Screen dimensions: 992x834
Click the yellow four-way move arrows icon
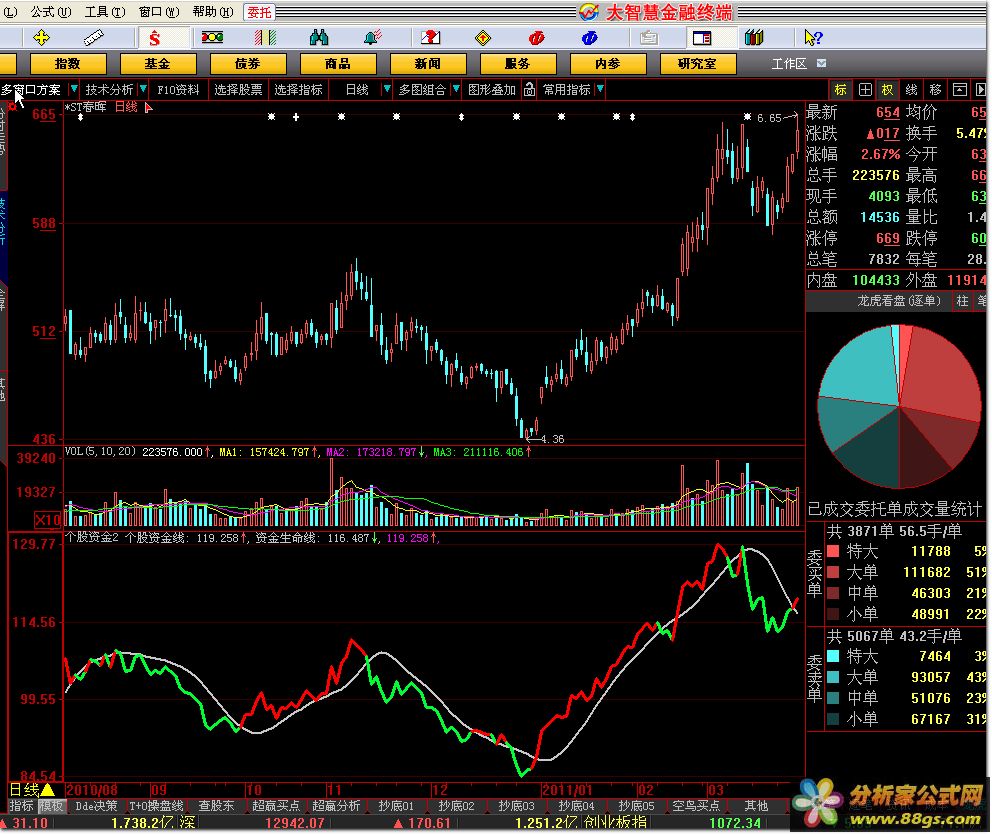[x=41, y=38]
